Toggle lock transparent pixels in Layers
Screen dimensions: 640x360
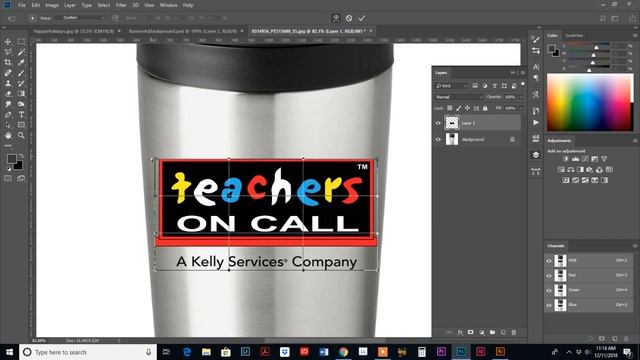pos(449,108)
